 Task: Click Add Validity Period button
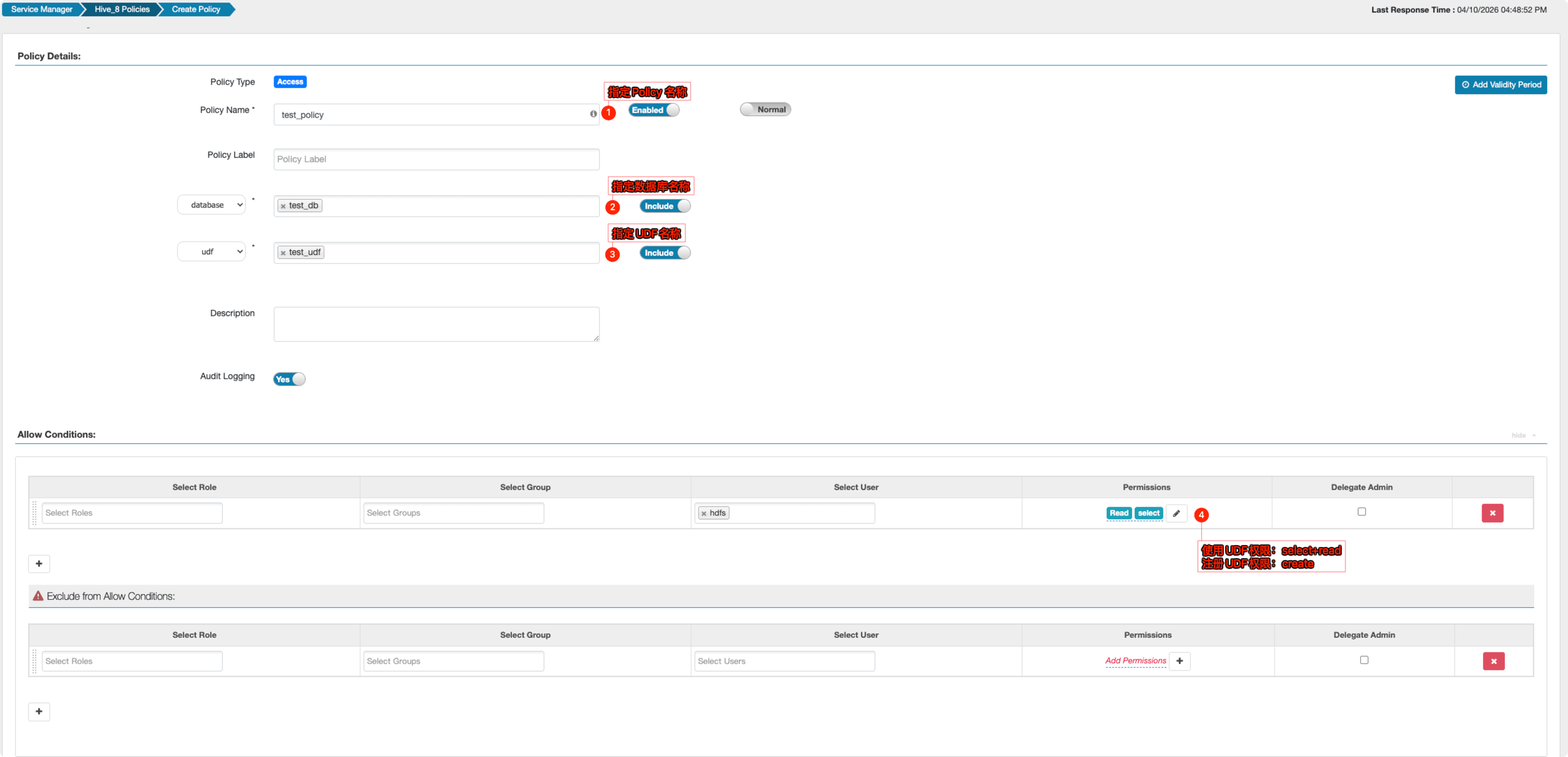[x=1500, y=85]
